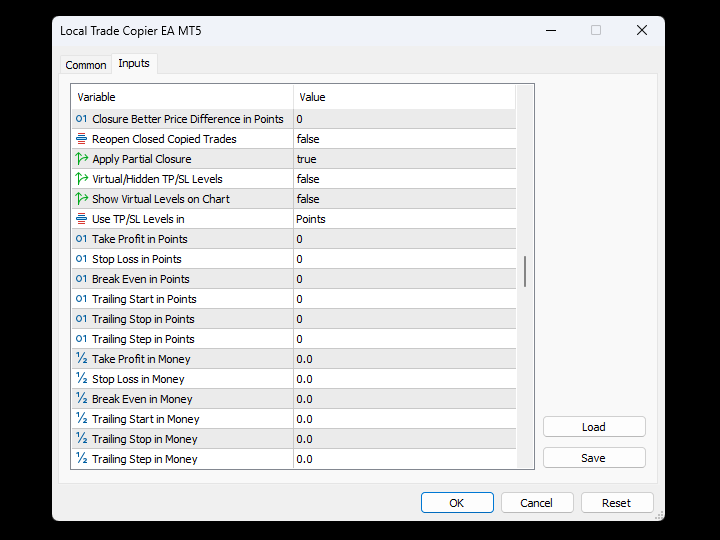The image size is (720, 540).
Task: Edit the Trailing Step in Money value
Action: pyautogui.click(x=405, y=458)
